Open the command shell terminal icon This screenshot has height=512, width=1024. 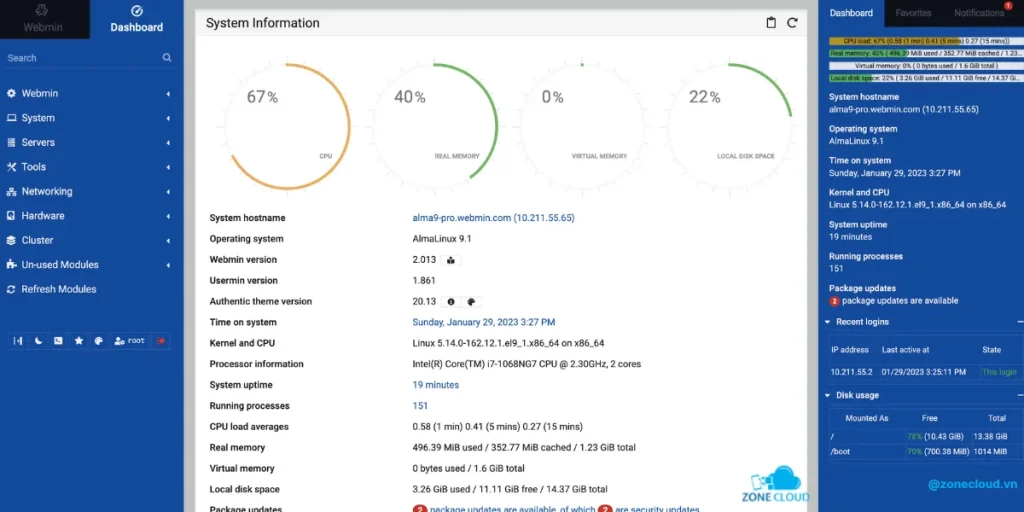point(58,341)
